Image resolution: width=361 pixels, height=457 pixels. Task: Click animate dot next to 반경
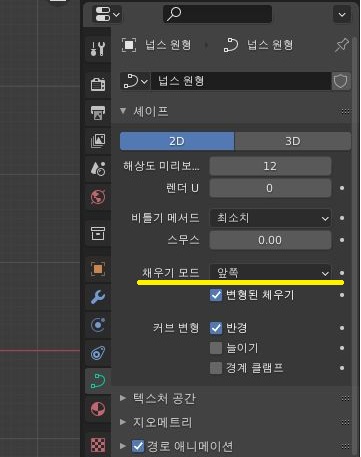click(x=342, y=328)
